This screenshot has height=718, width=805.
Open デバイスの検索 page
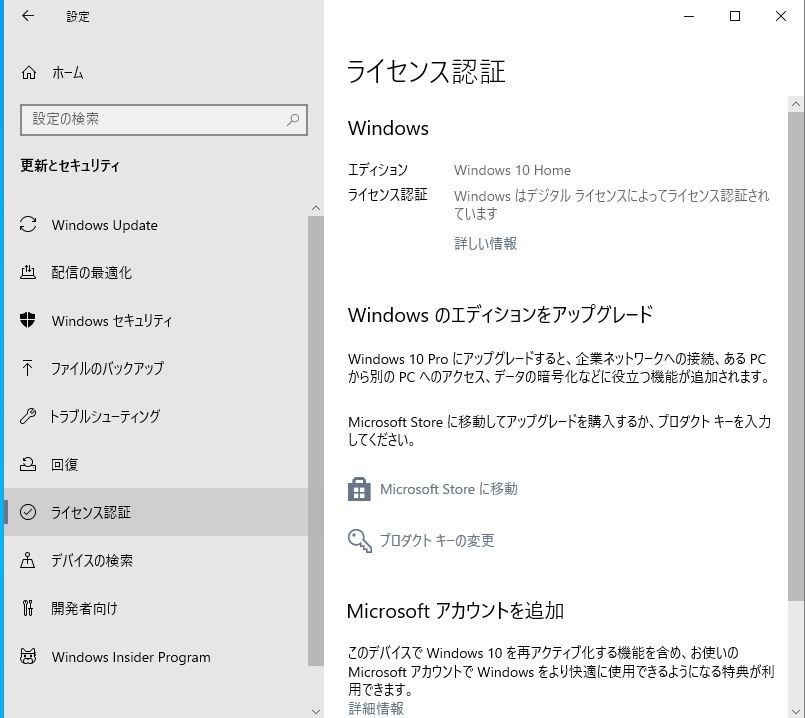click(x=156, y=560)
